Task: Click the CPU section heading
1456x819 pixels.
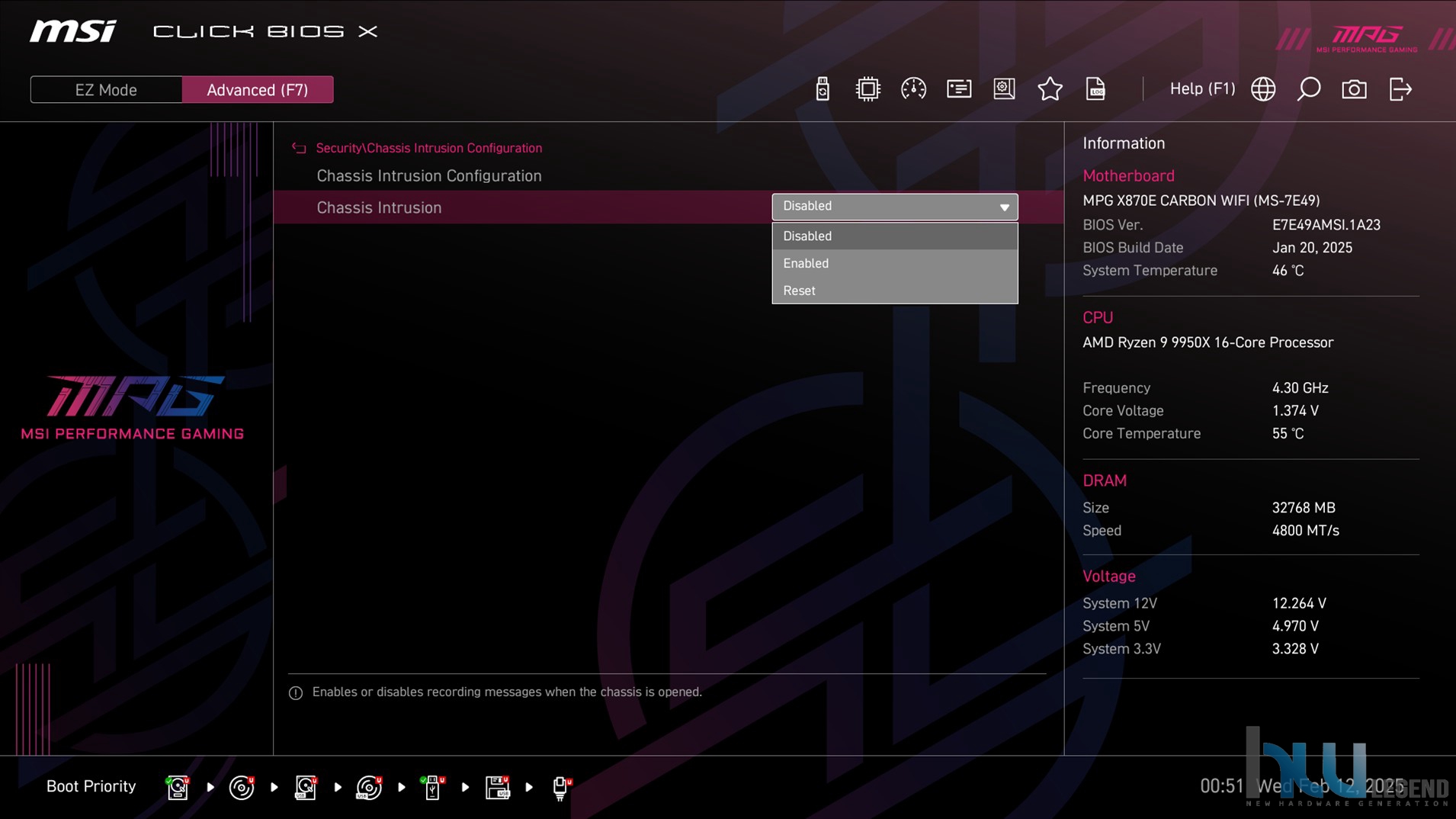Action: tap(1098, 318)
